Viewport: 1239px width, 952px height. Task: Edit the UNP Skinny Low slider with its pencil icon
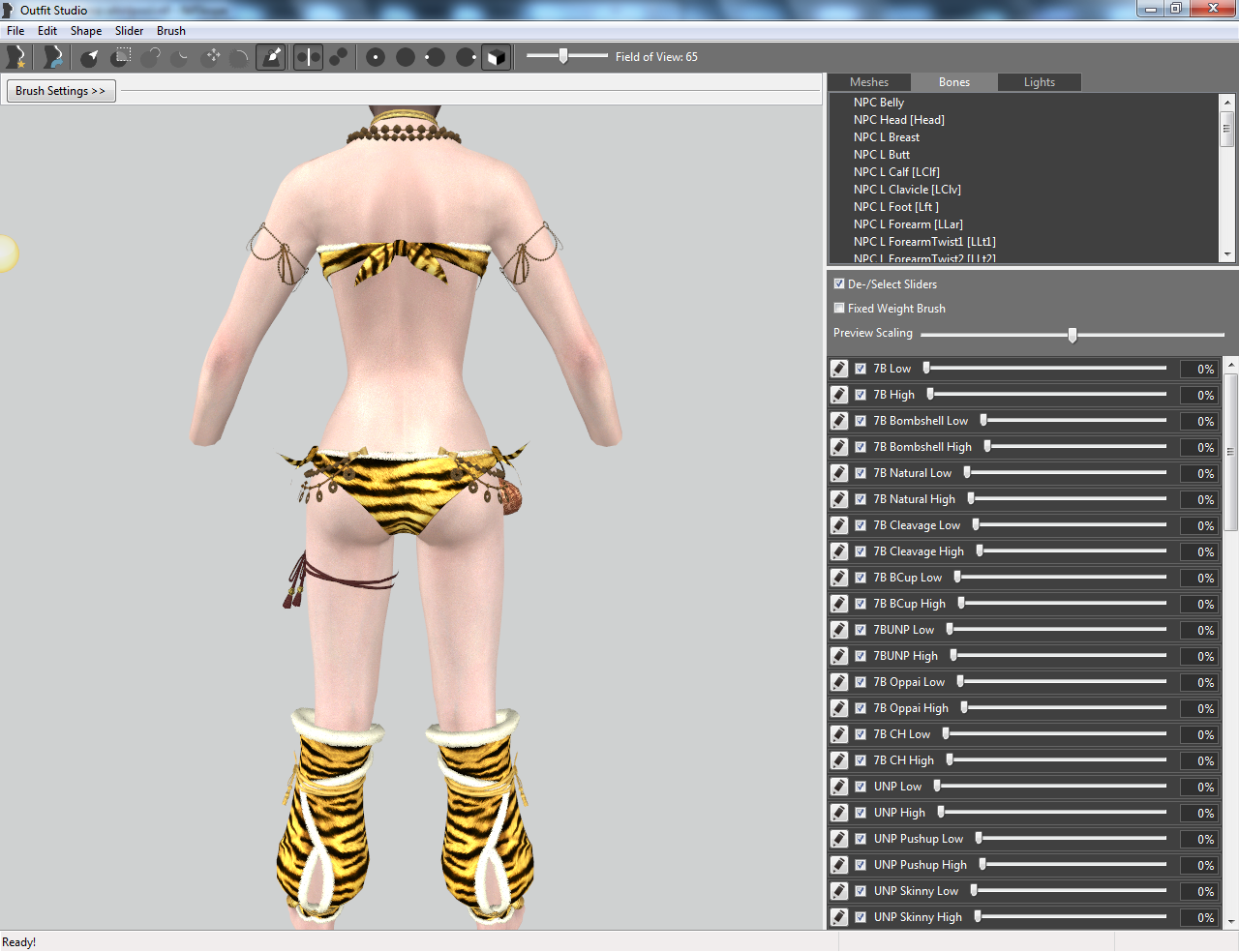839,891
